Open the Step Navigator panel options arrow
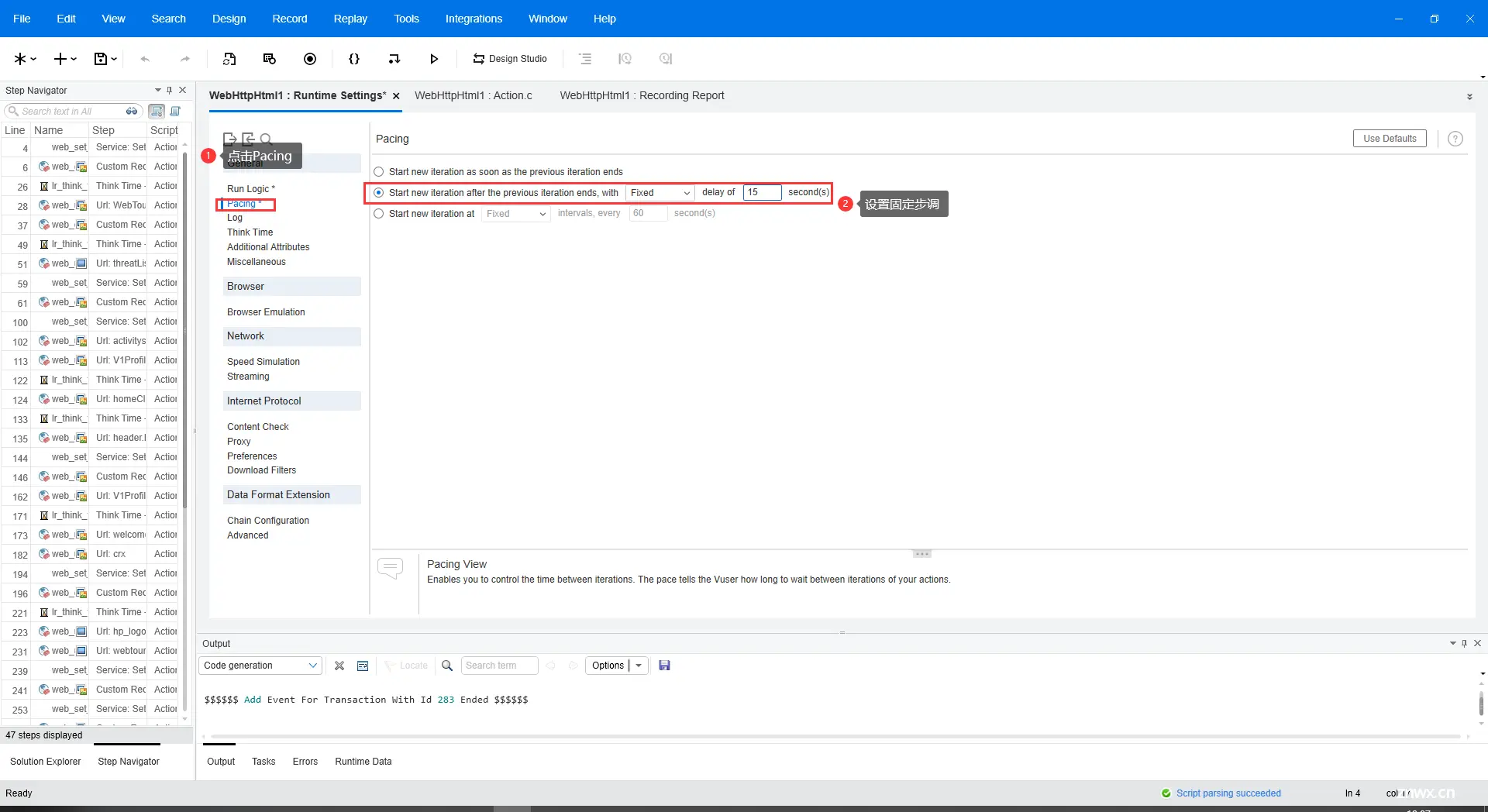Image resolution: width=1488 pixels, height=812 pixels. click(x=158, y=90)
